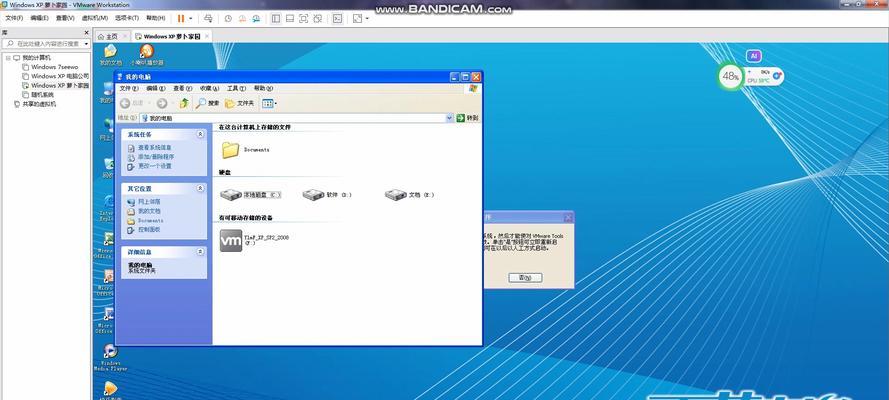The height and width of the screenshot is (400, 889).
Task: Click the Up one level folder icon
Action: tap(184, 103)
